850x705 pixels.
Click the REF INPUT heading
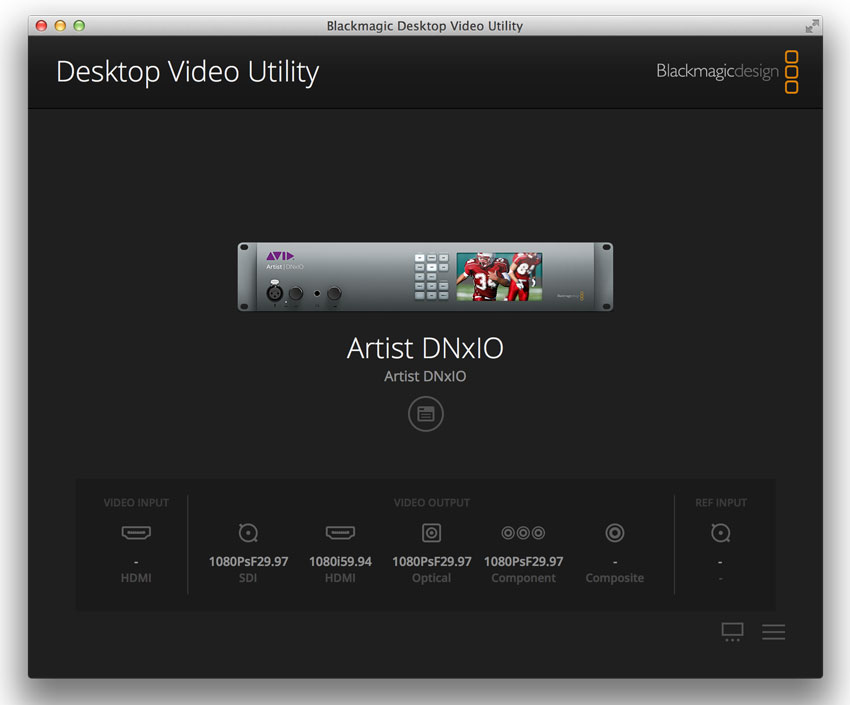[x=721, y=503]
